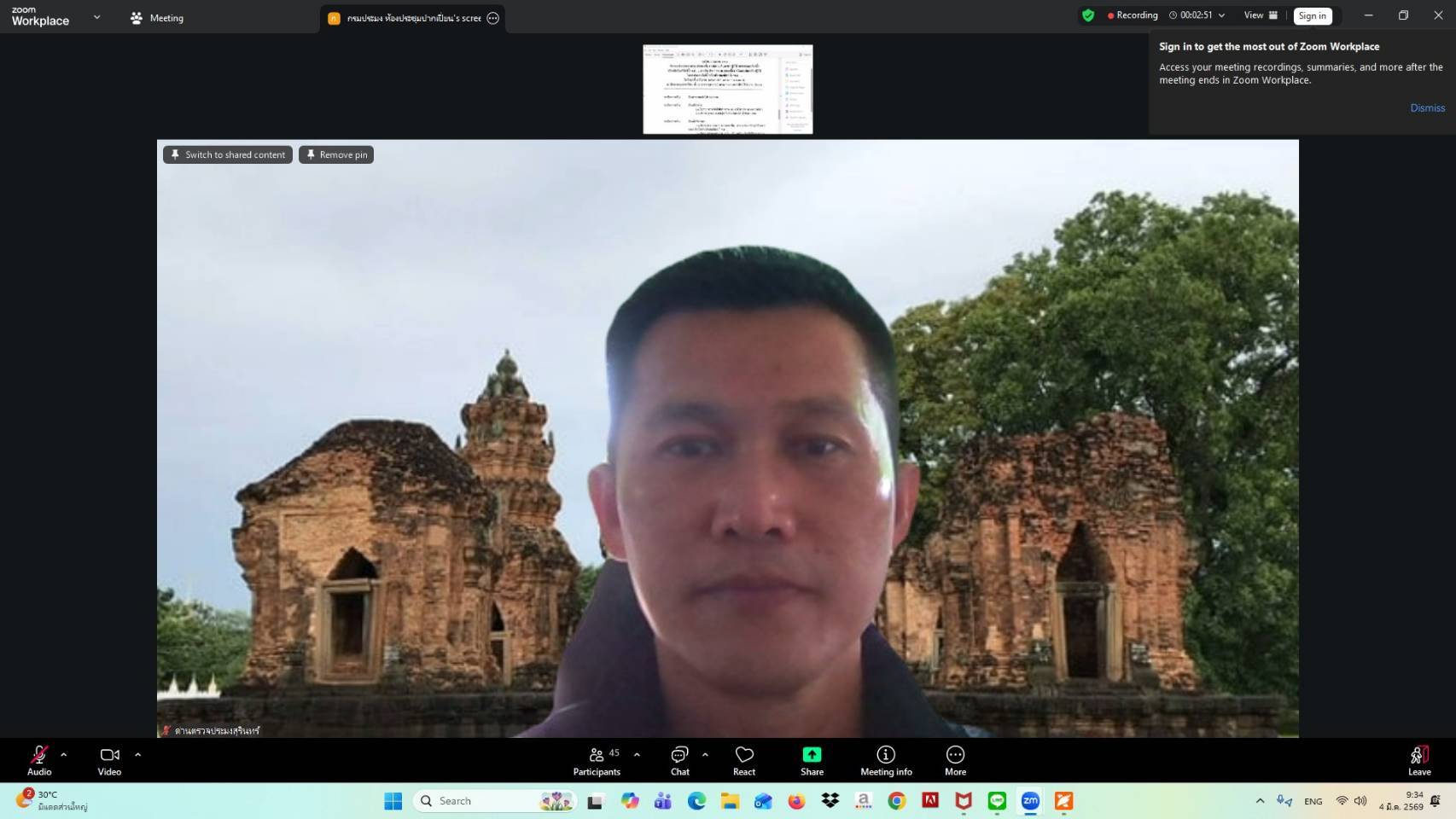Click Switch to shared content
Viewport: 1456px width, 819px height.
pyautogui.click(x=228, y=154)
